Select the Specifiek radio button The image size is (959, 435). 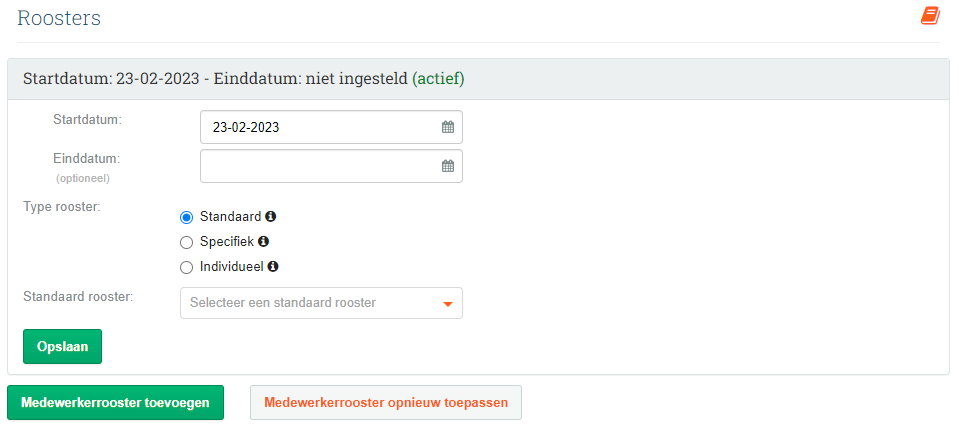pos(186,242)
